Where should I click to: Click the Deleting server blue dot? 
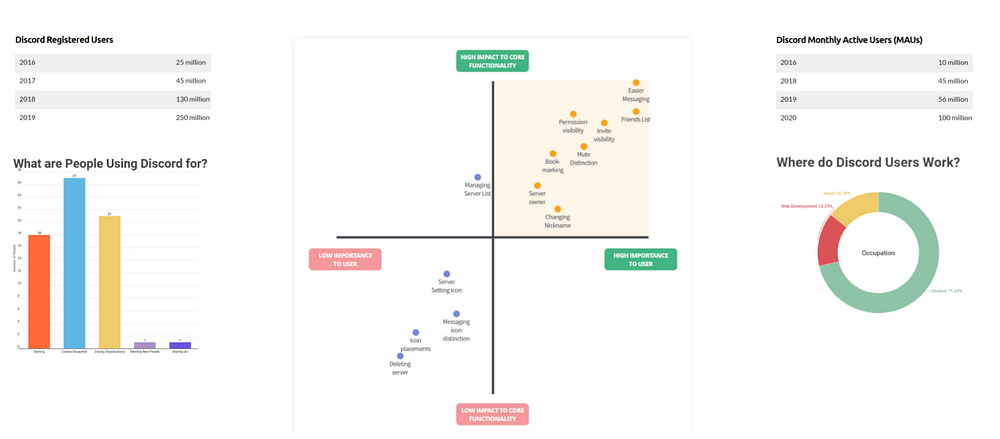pos(401,356)
